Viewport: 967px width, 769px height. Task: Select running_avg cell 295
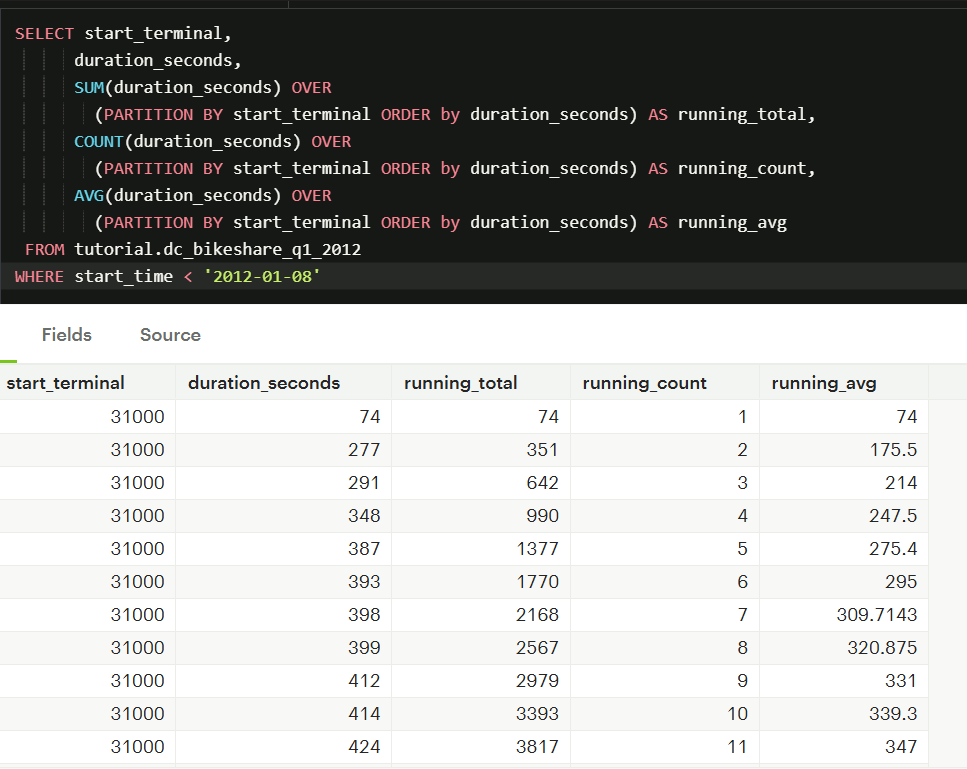point(844,582)
